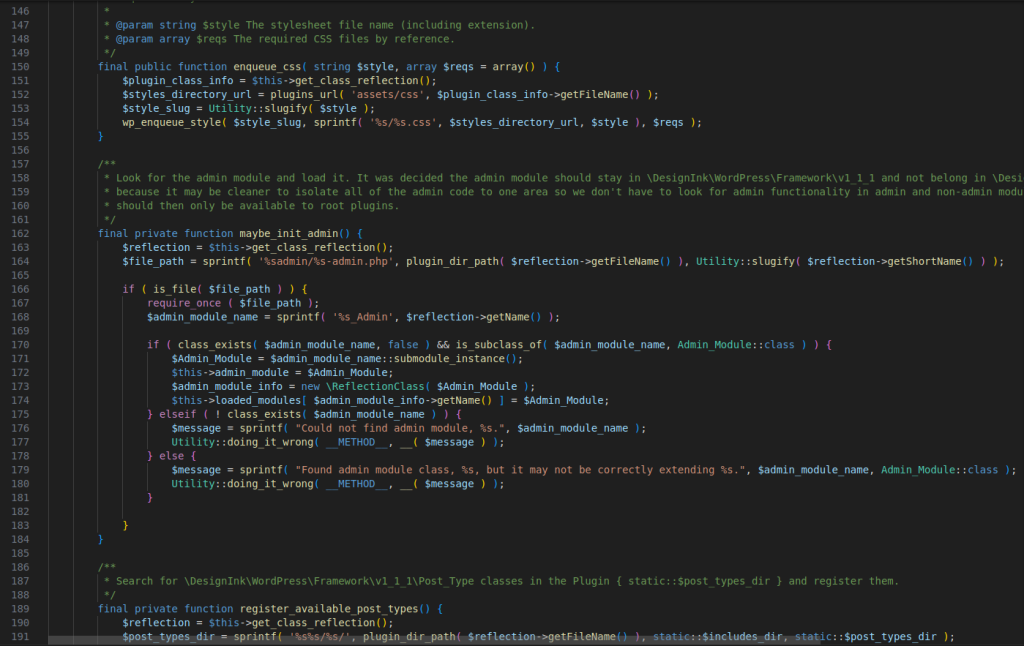Click line number 184 in the gutter
The height and width of the screenshot is (646, 1024).
(x=21, y=539)
